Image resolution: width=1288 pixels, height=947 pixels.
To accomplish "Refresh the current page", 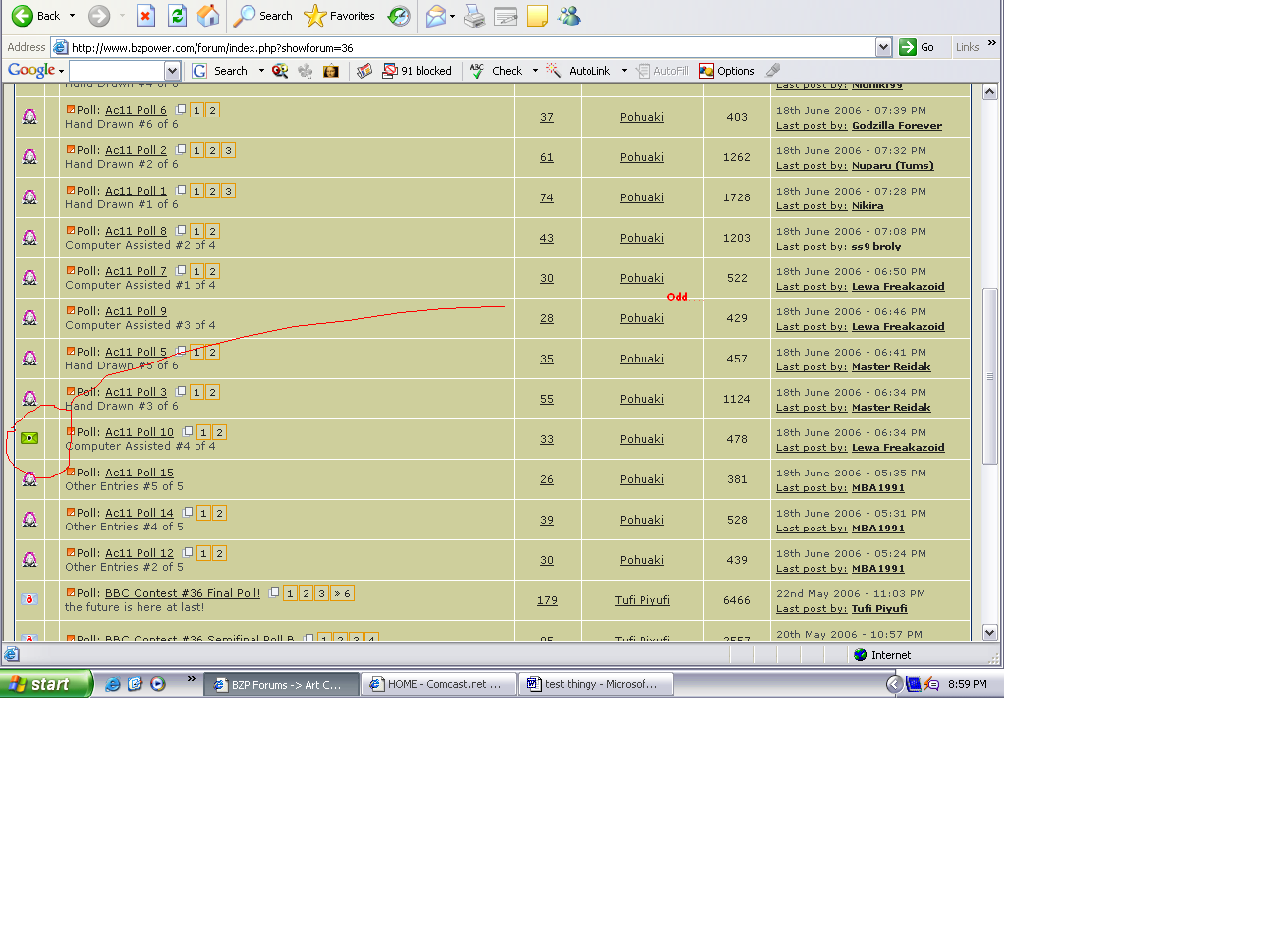I will [177, 16].
